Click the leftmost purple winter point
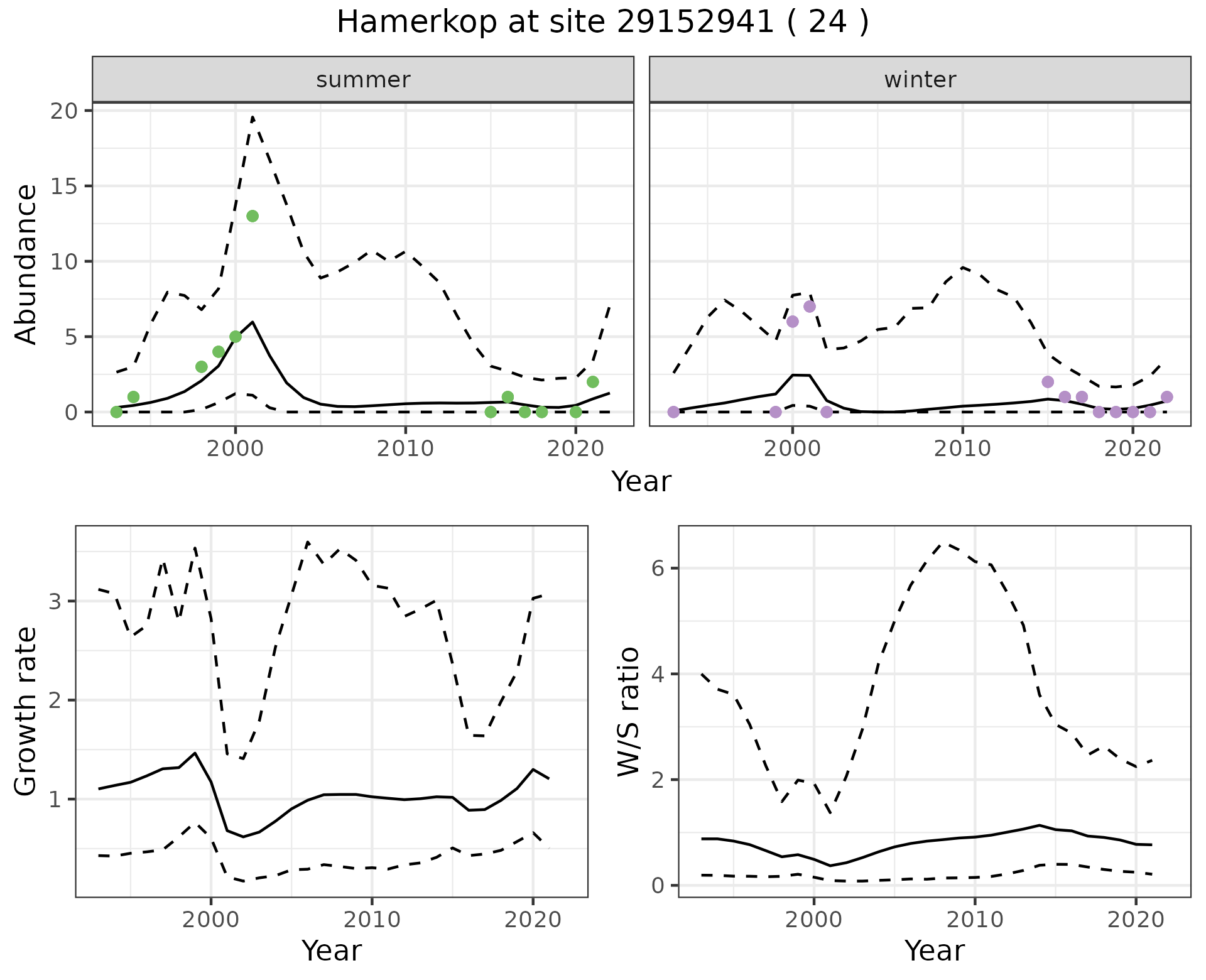 coord(673,412)
